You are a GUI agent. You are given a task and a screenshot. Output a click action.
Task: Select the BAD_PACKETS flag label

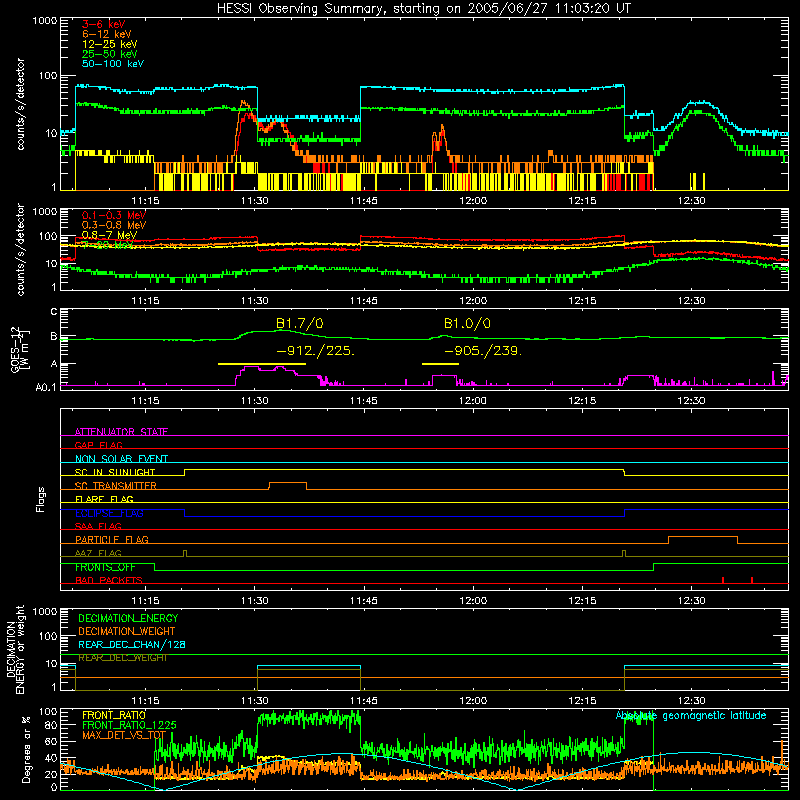[109, 580]
